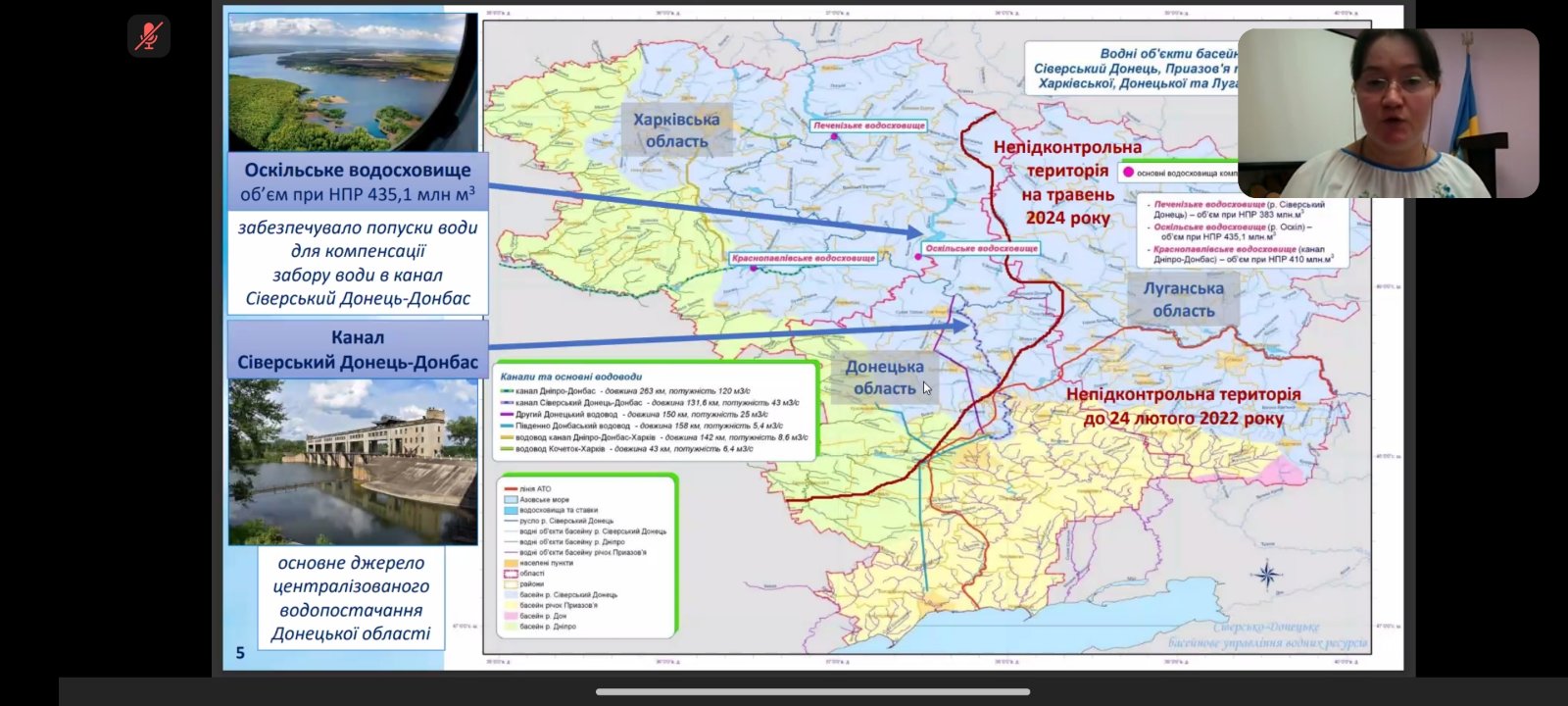Click 'основне джерело' caption text
Viewport: 1568px width, 706px height.
351,563
